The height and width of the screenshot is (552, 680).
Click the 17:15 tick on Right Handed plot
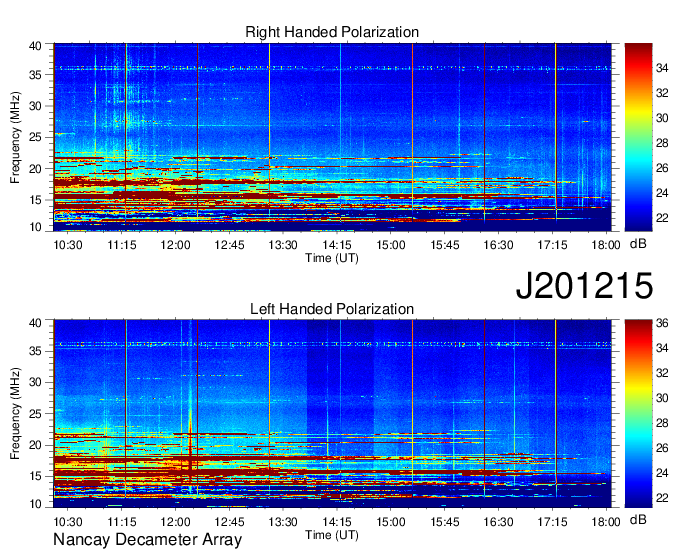pyautogui.click(x=552, y=245)
